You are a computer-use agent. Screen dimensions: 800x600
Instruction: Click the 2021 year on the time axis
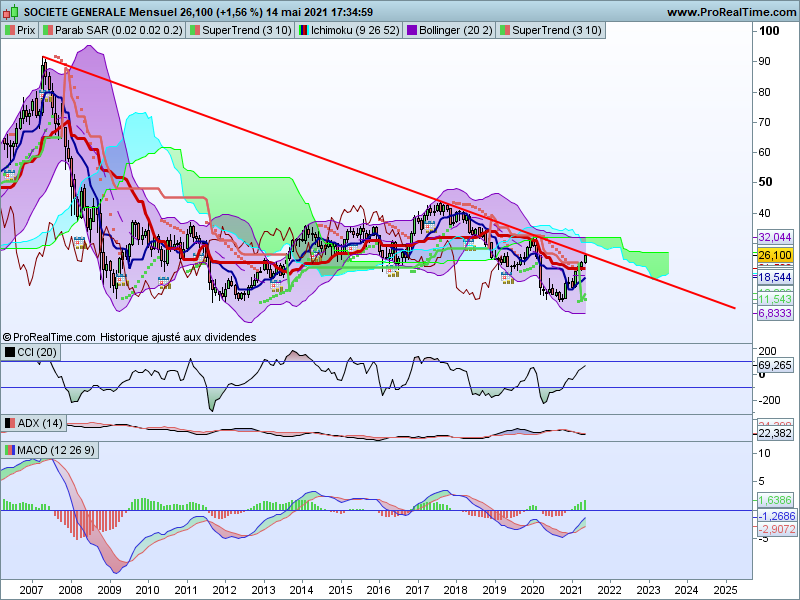tap(571, 590)
